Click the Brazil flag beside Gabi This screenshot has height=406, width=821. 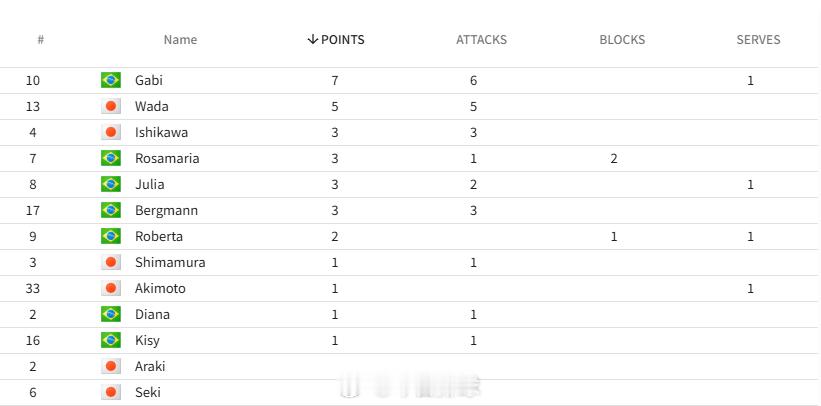pyautogui.click(x=110, y=80)
